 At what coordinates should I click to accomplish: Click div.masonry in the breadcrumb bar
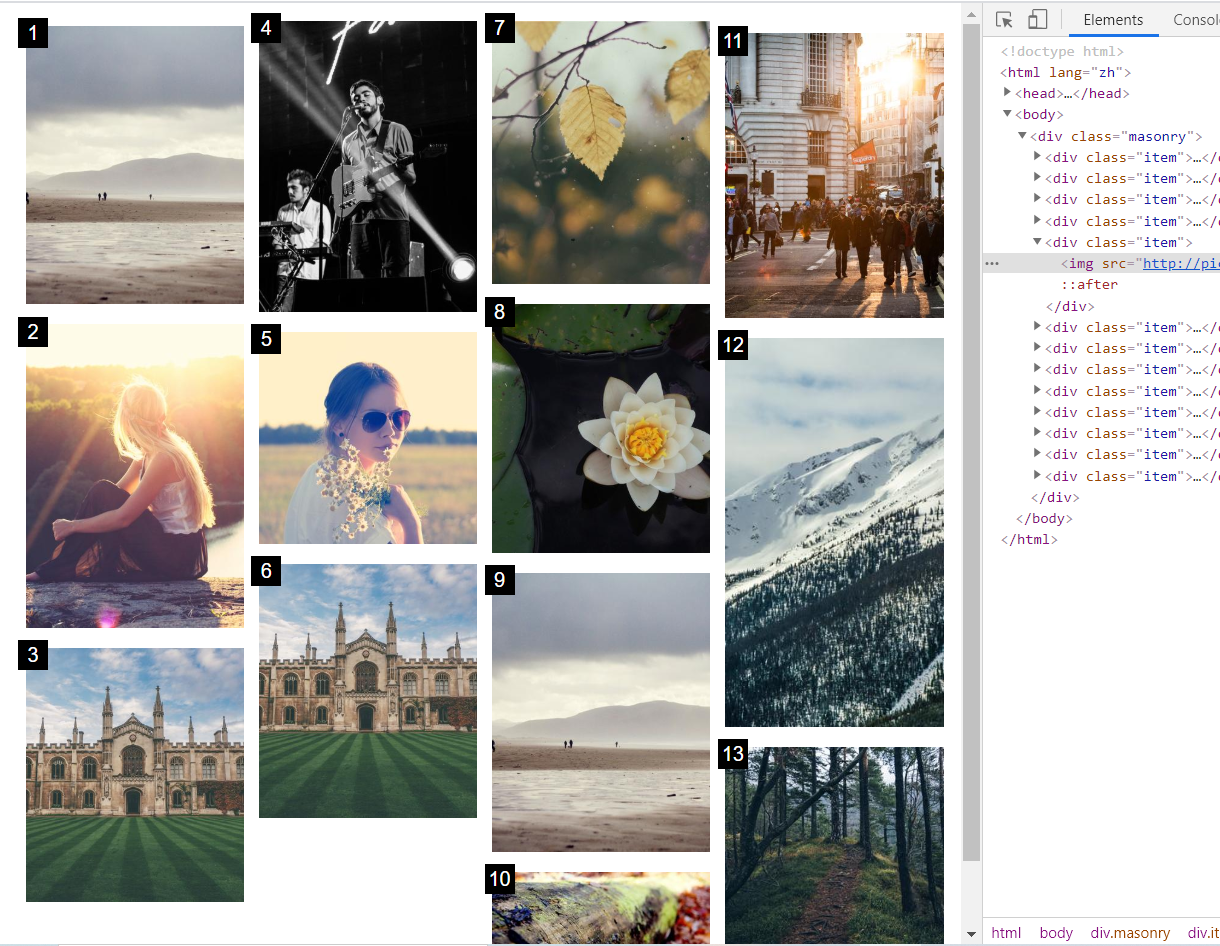click(1130, 933)
